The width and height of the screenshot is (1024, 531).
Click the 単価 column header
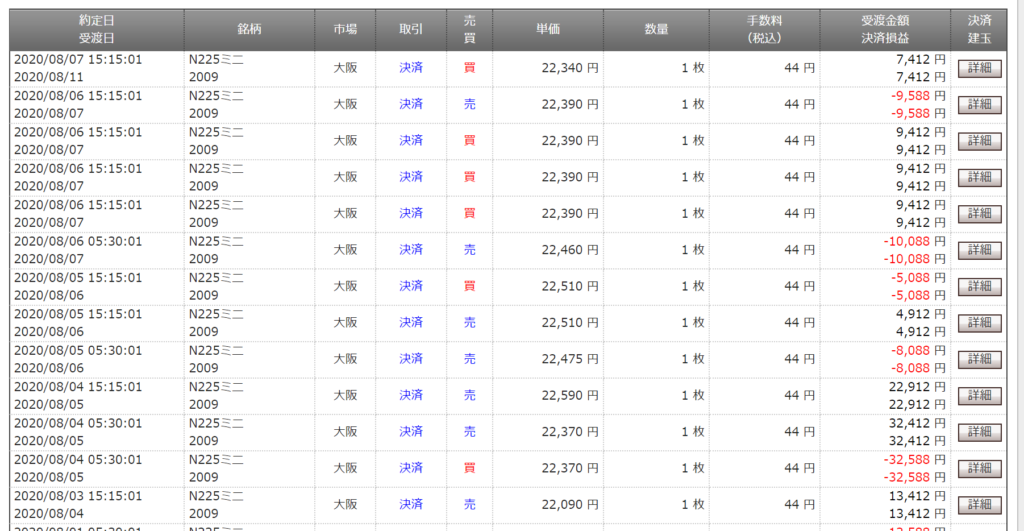[548, 29]
